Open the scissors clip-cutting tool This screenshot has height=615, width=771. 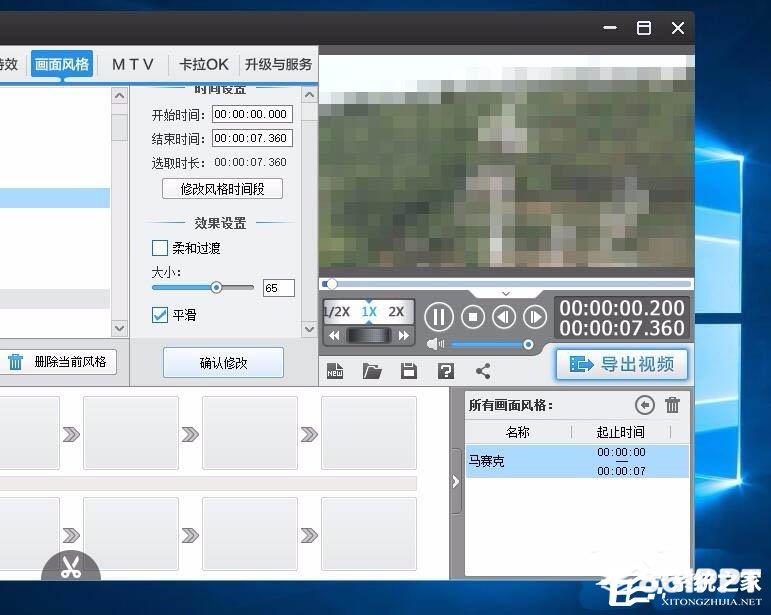[71, 566]
